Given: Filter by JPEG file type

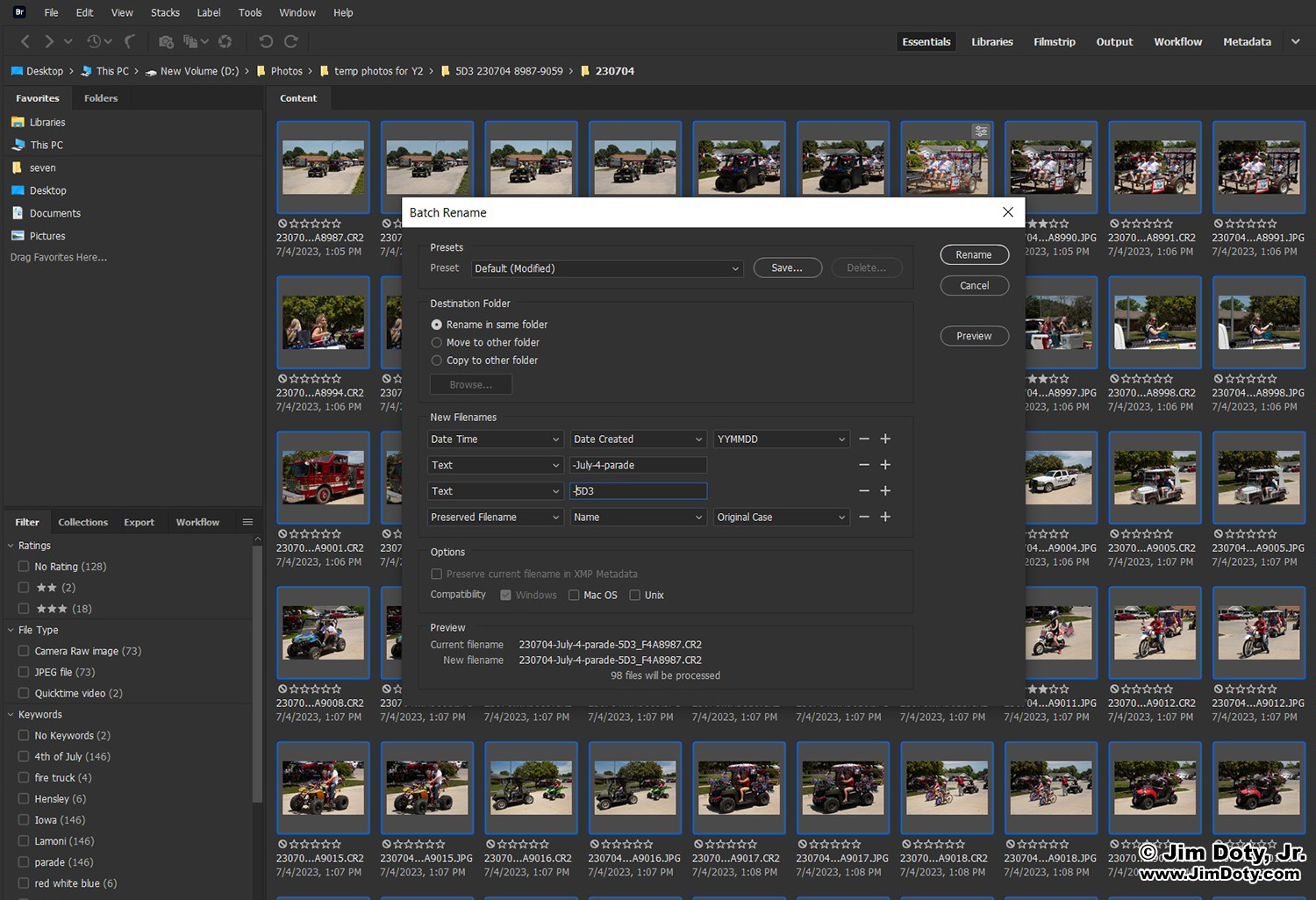Looking at the screenshot, I should coord(24,672).
